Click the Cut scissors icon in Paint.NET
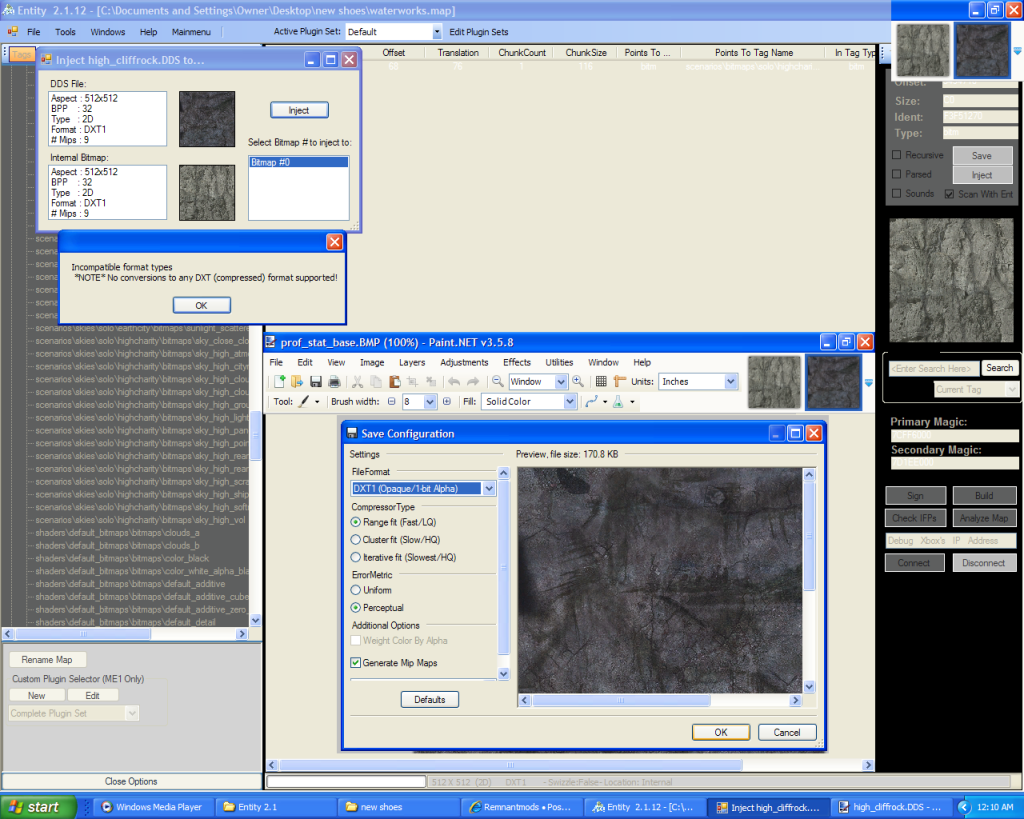This screenshot has width=1024, height=819. coord(357,382)
